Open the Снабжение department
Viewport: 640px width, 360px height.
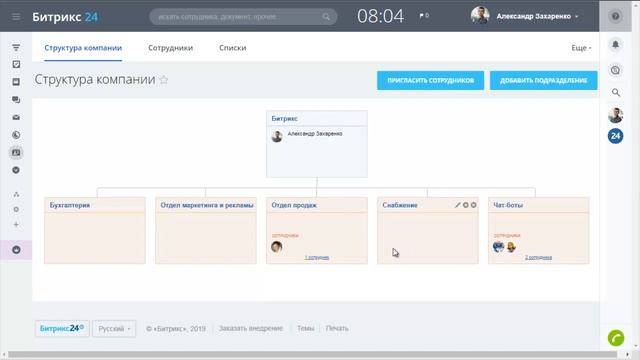[400, 205]
